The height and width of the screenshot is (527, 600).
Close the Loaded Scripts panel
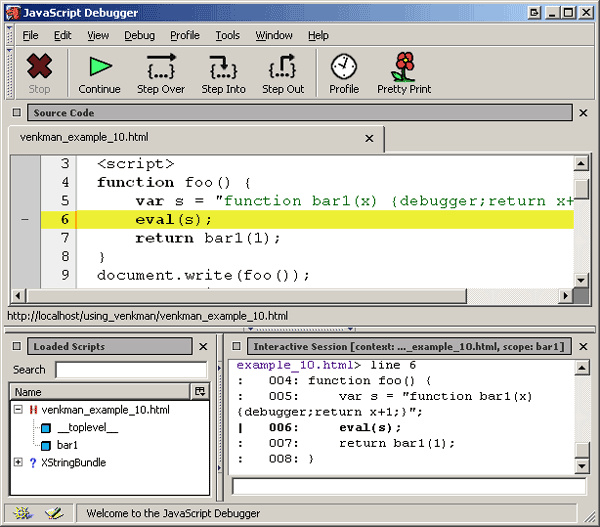click(203, 346)
